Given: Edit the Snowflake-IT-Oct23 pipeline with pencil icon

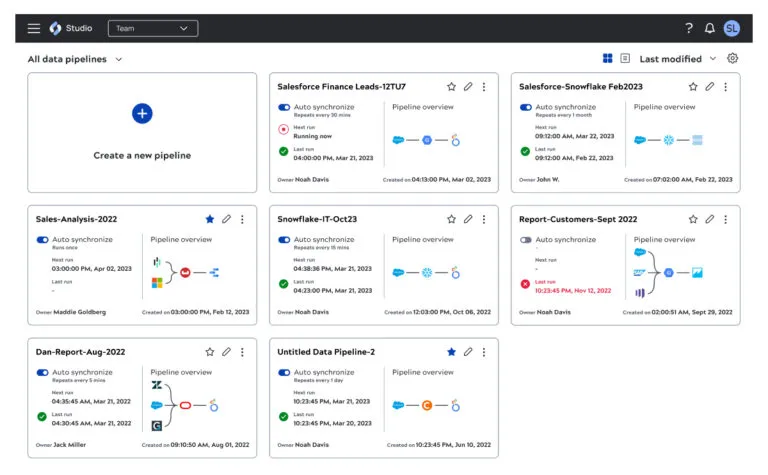Looking at the screenshot, I should point(468,219).
